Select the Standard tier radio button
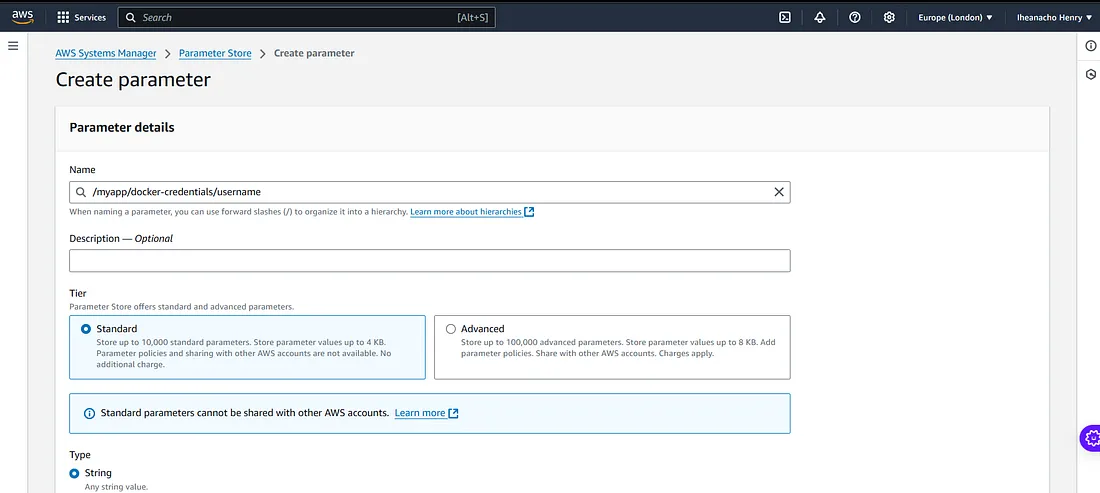1100x493 pixels. coord(86,328)
